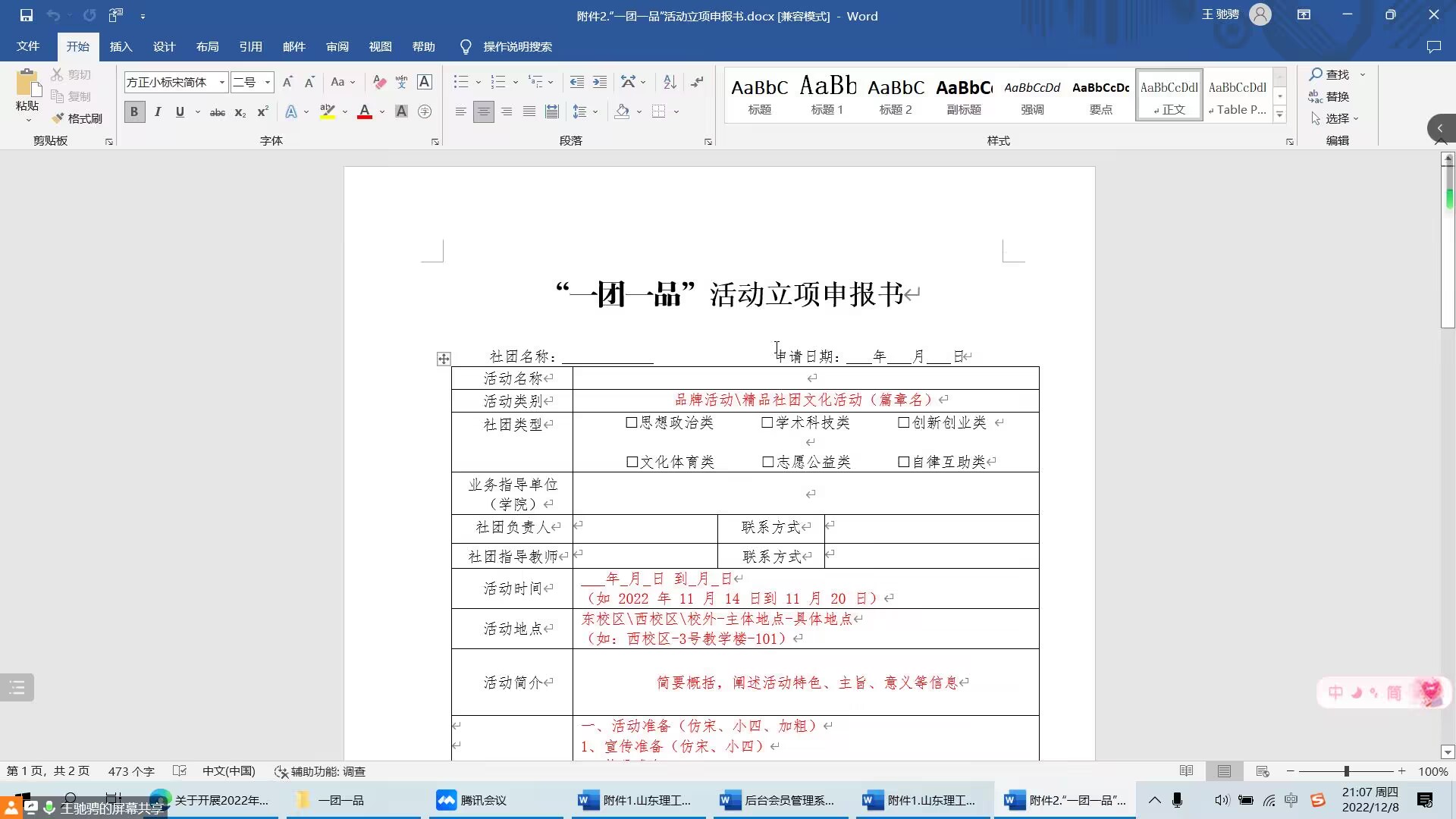Click the clear formatting eraser icon
Image resolution: width=1456 pixels, height=819 pixels.
[379, 82]
